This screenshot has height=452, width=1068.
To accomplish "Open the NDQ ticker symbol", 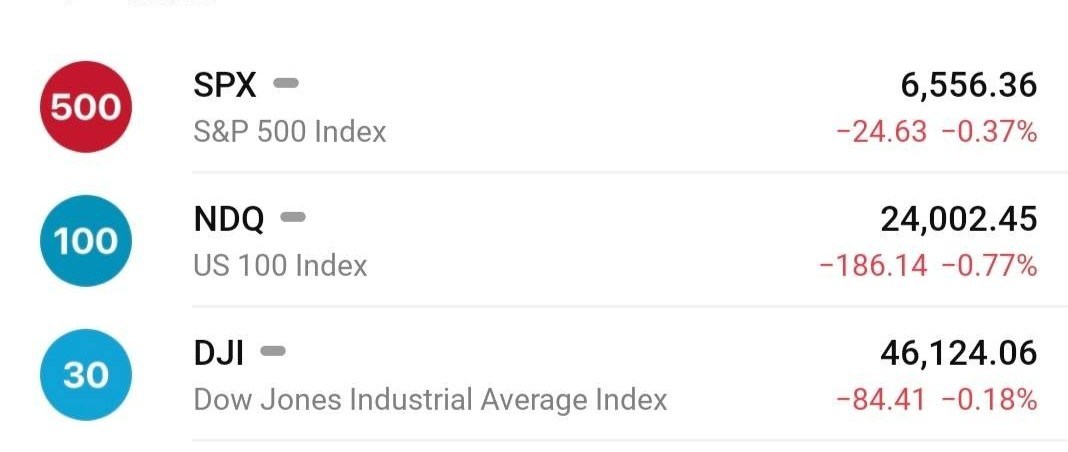I will click(x=229, y=219).
